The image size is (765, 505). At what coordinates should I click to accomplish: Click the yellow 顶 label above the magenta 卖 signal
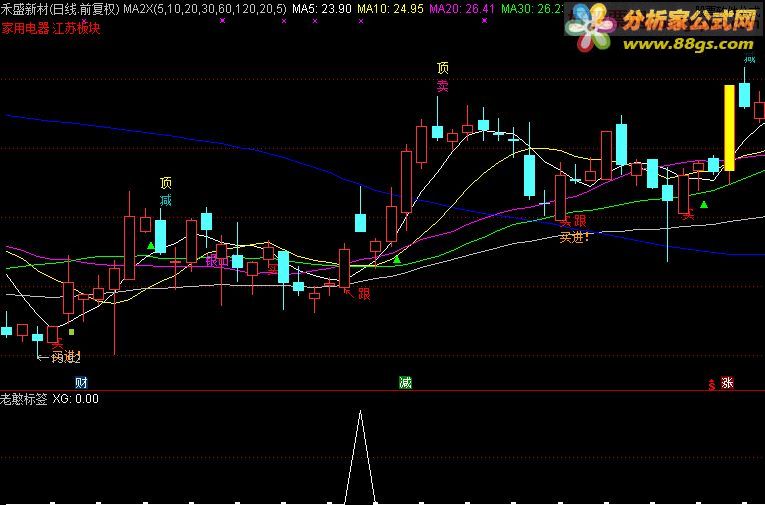click(443, 68)
